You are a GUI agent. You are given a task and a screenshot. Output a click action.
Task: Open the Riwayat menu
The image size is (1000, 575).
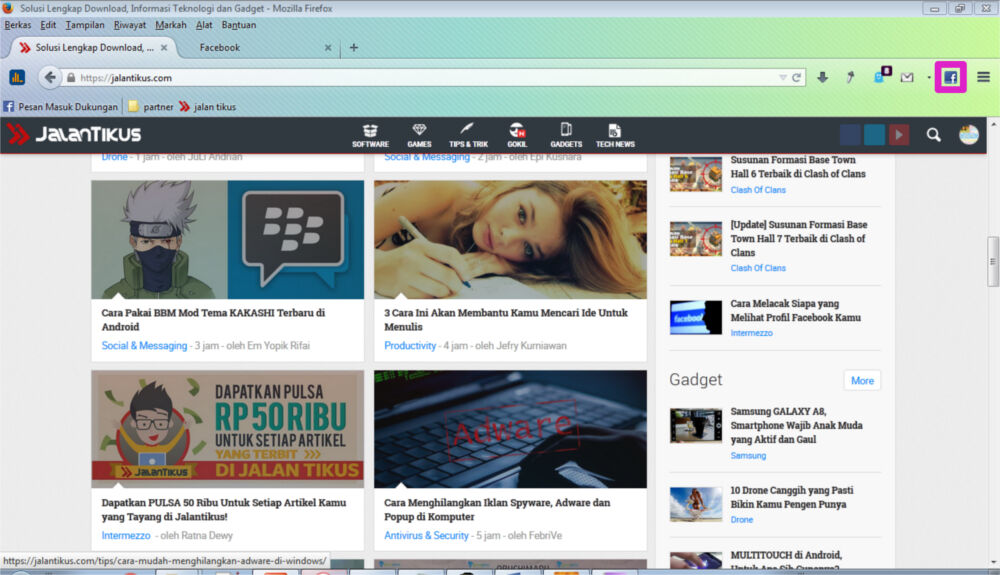click(130, 25)
